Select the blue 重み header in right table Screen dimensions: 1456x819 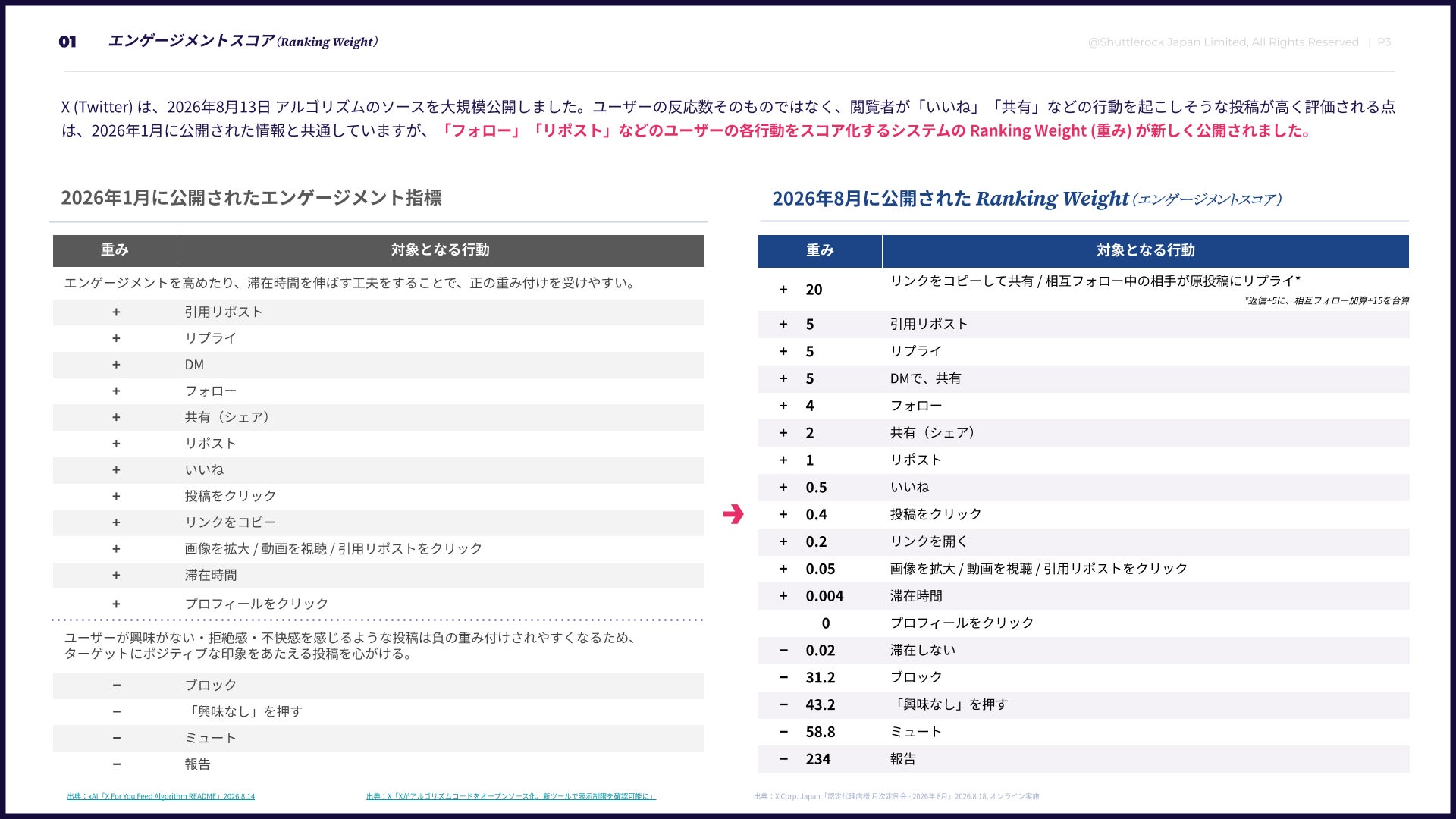820,251
